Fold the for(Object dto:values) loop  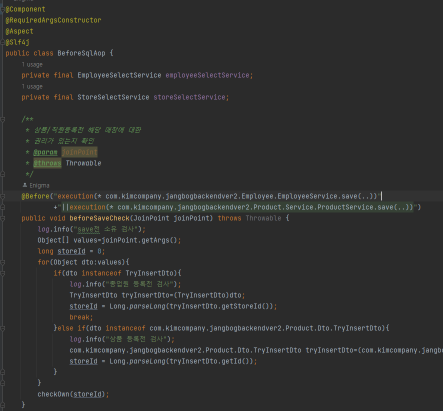click(x=2, y=262)
